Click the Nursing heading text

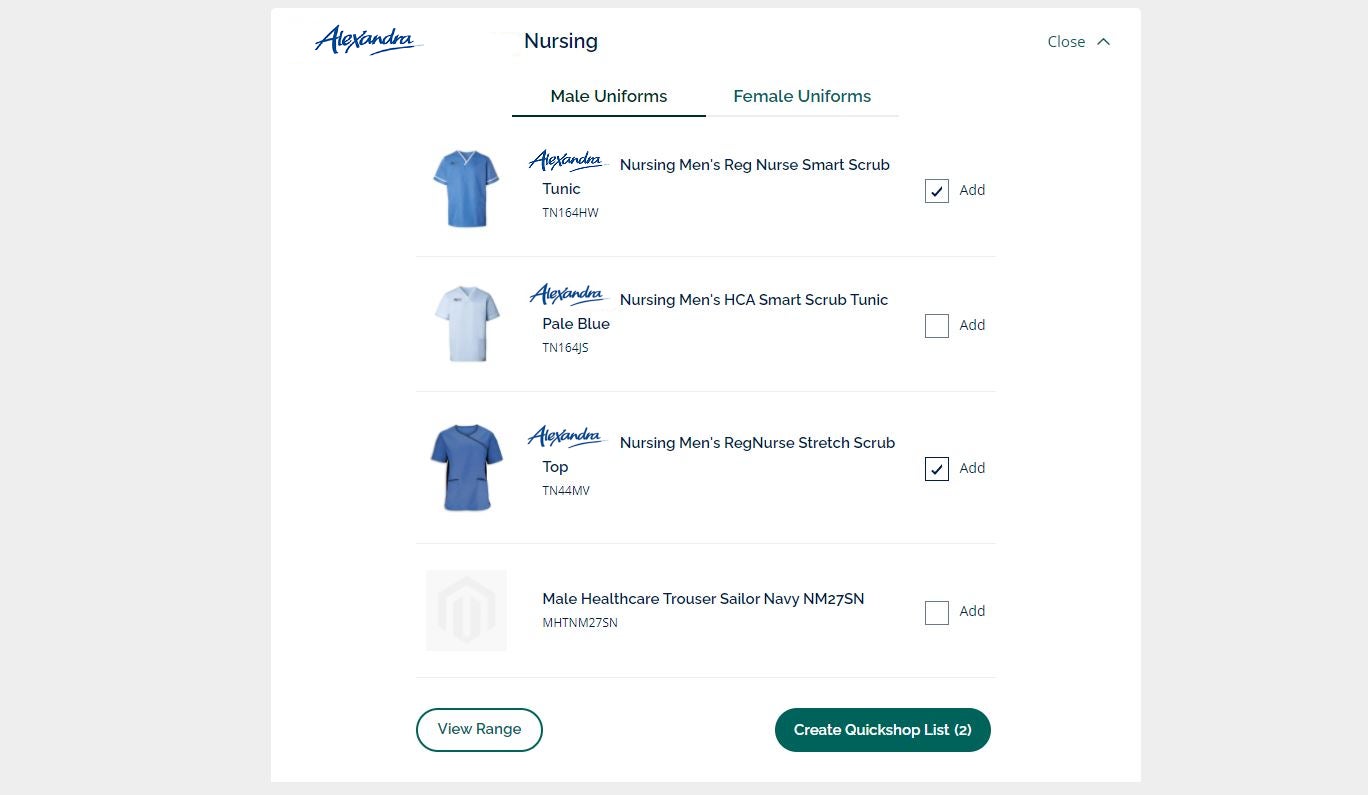561,41
